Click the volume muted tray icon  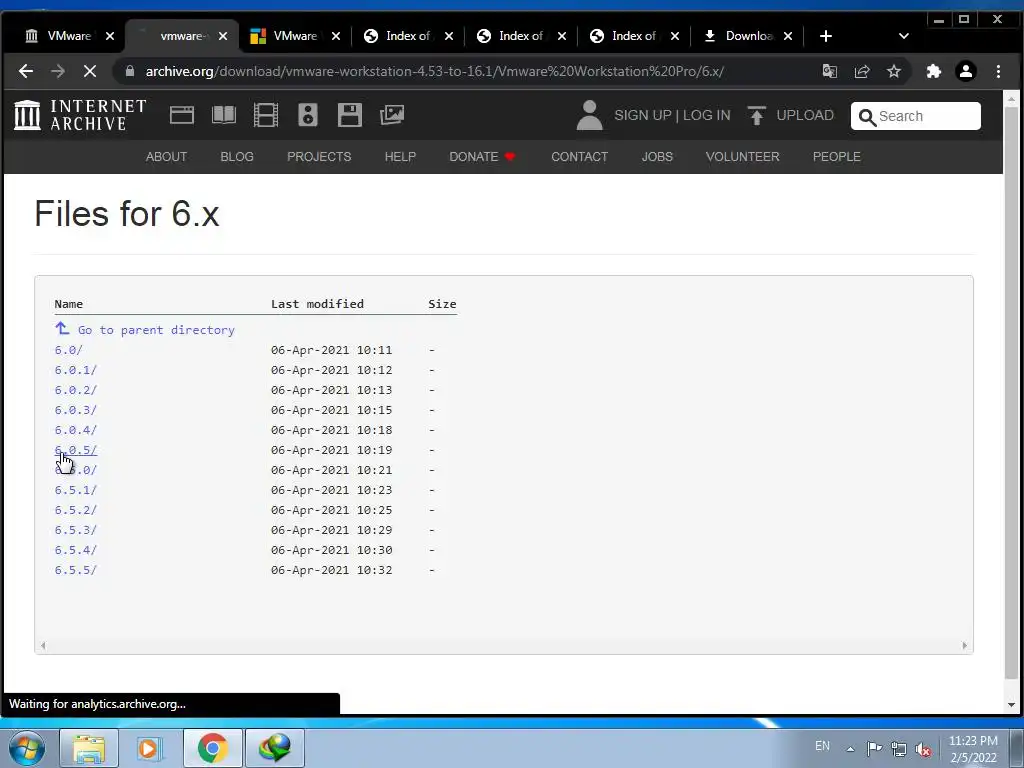point(923,749)
